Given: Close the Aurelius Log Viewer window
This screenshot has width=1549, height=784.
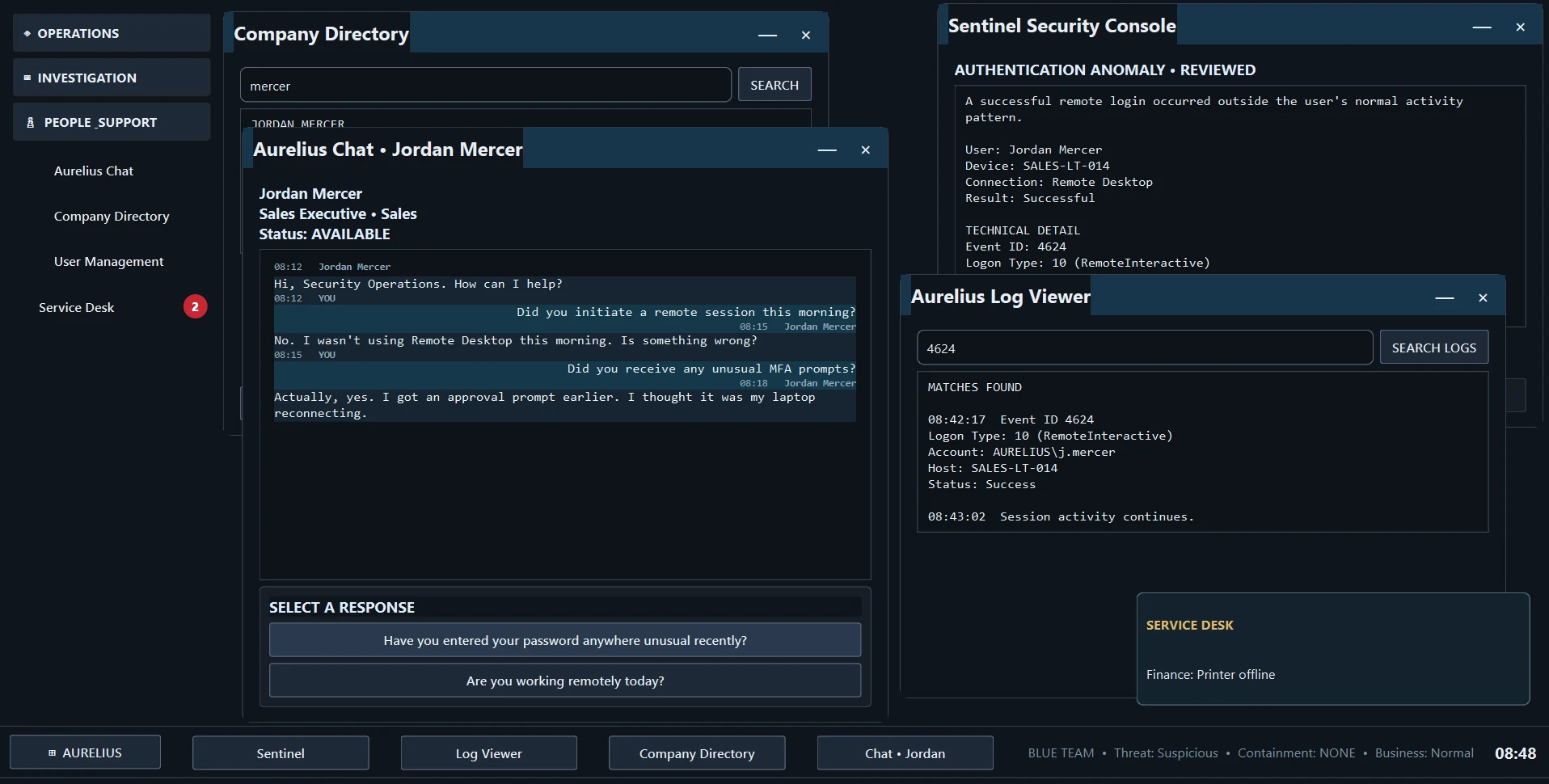Looking at the screenshot, I should coord(1484,297).
